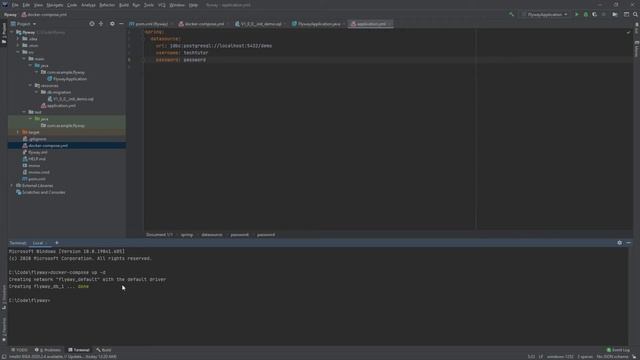Click the jdbc url line in the editor
This screenshot has width=640, height=360.
tap(214, 46)
